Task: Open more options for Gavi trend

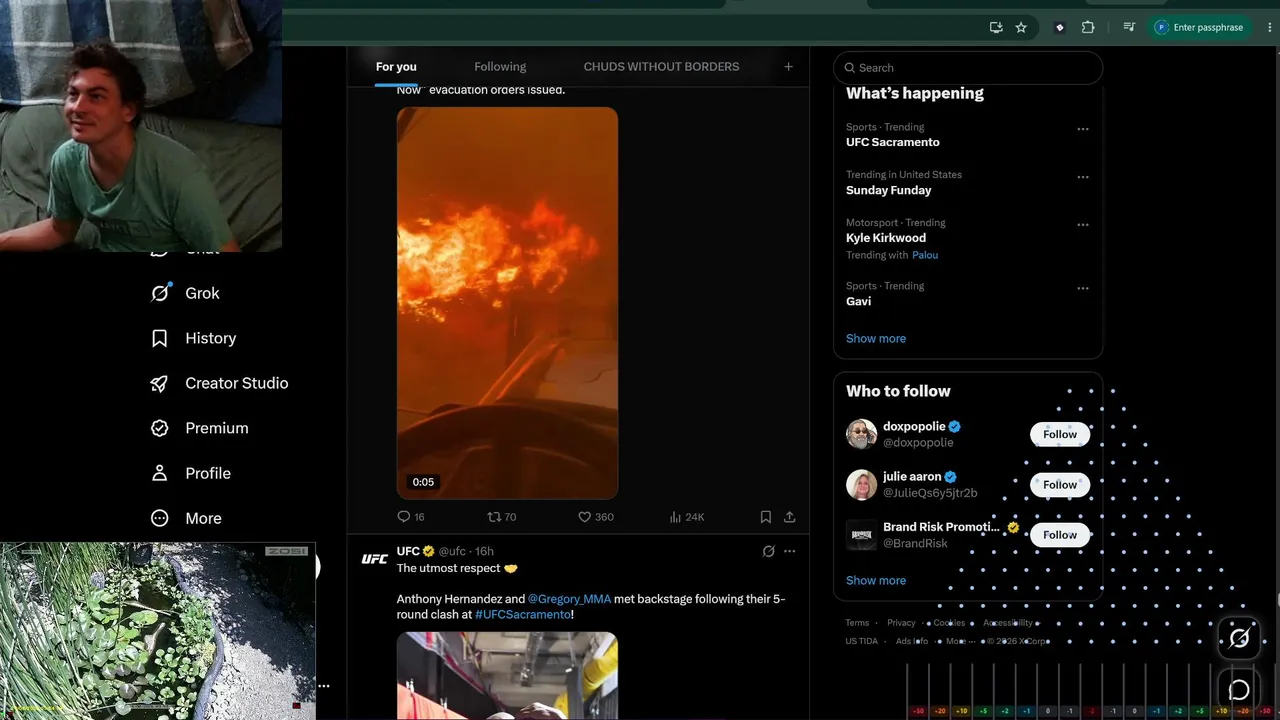Action: click(x=1082, y=288)
